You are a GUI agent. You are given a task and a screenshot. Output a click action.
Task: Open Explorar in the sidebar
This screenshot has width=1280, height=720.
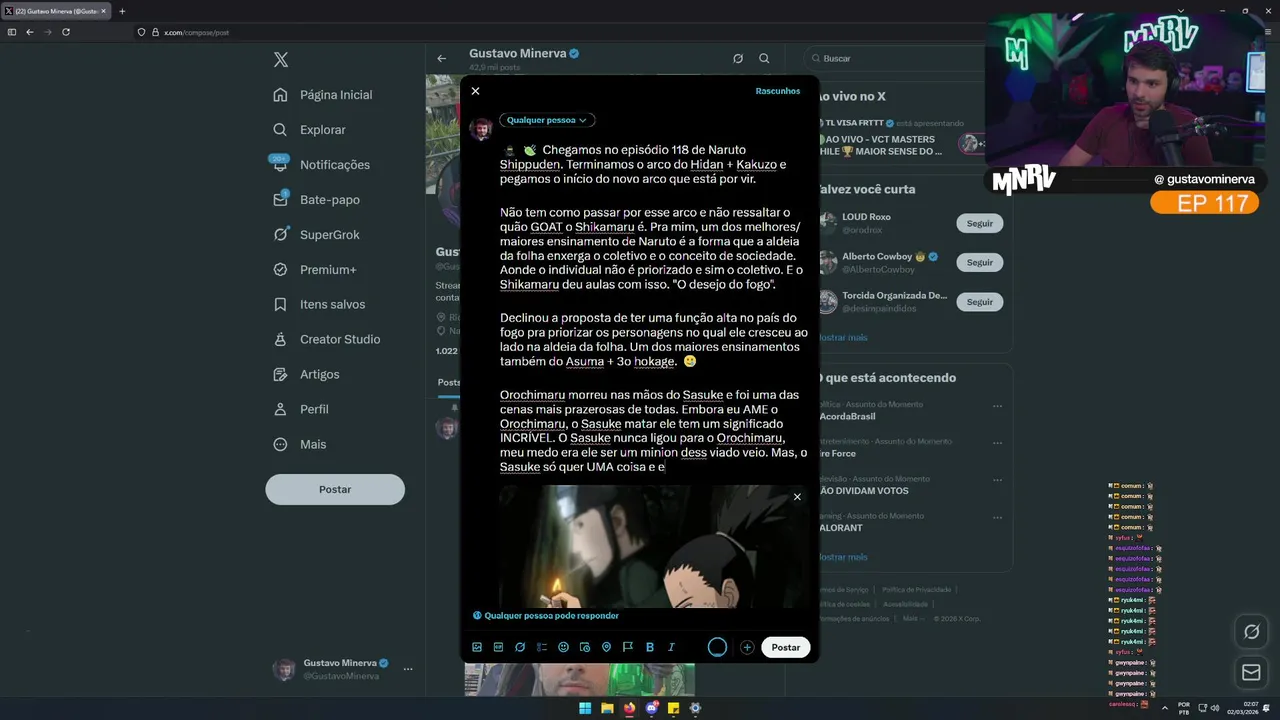click(x=310, y=130)
